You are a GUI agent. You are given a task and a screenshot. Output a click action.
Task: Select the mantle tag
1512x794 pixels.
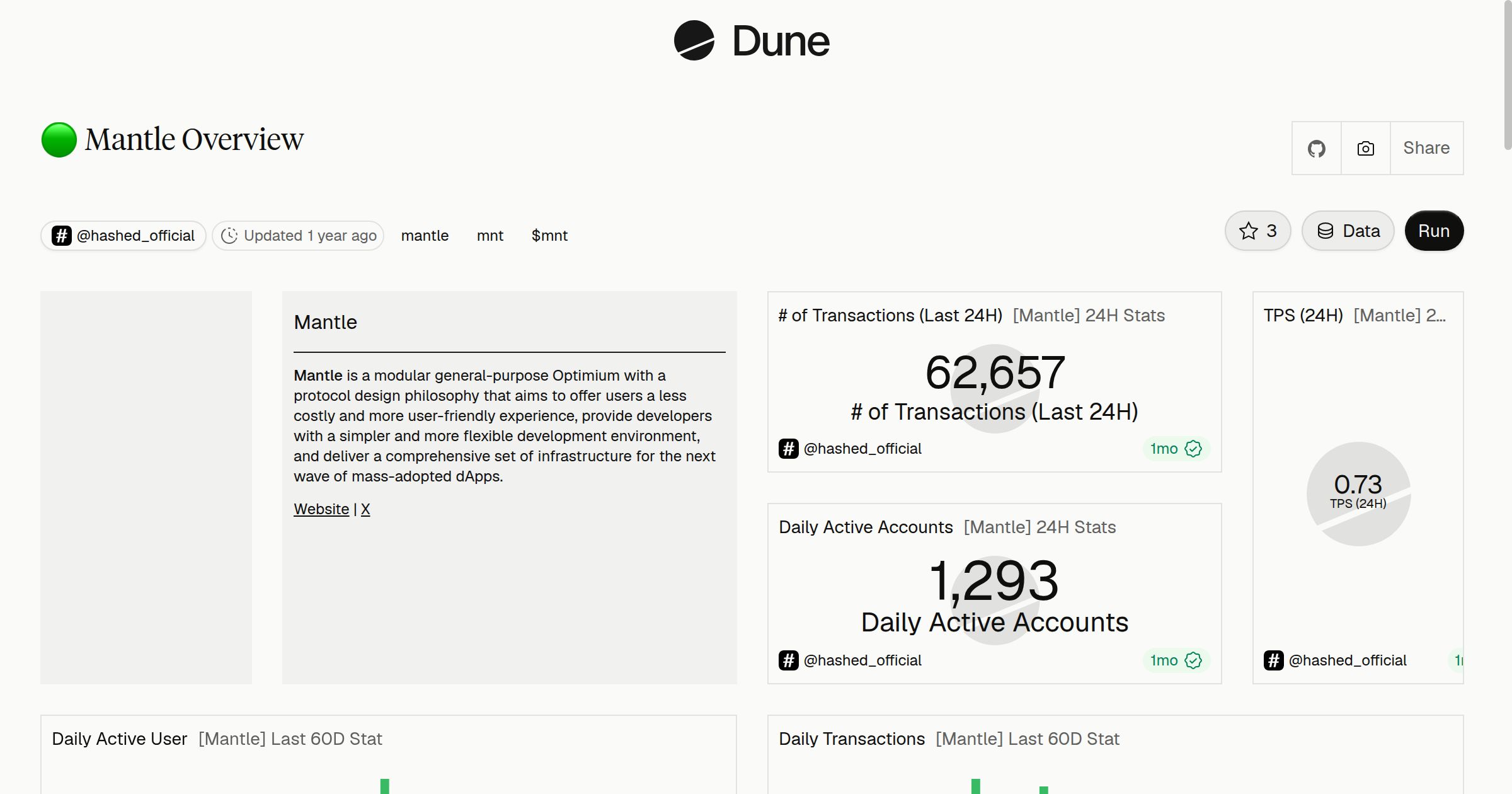(425, 236)
